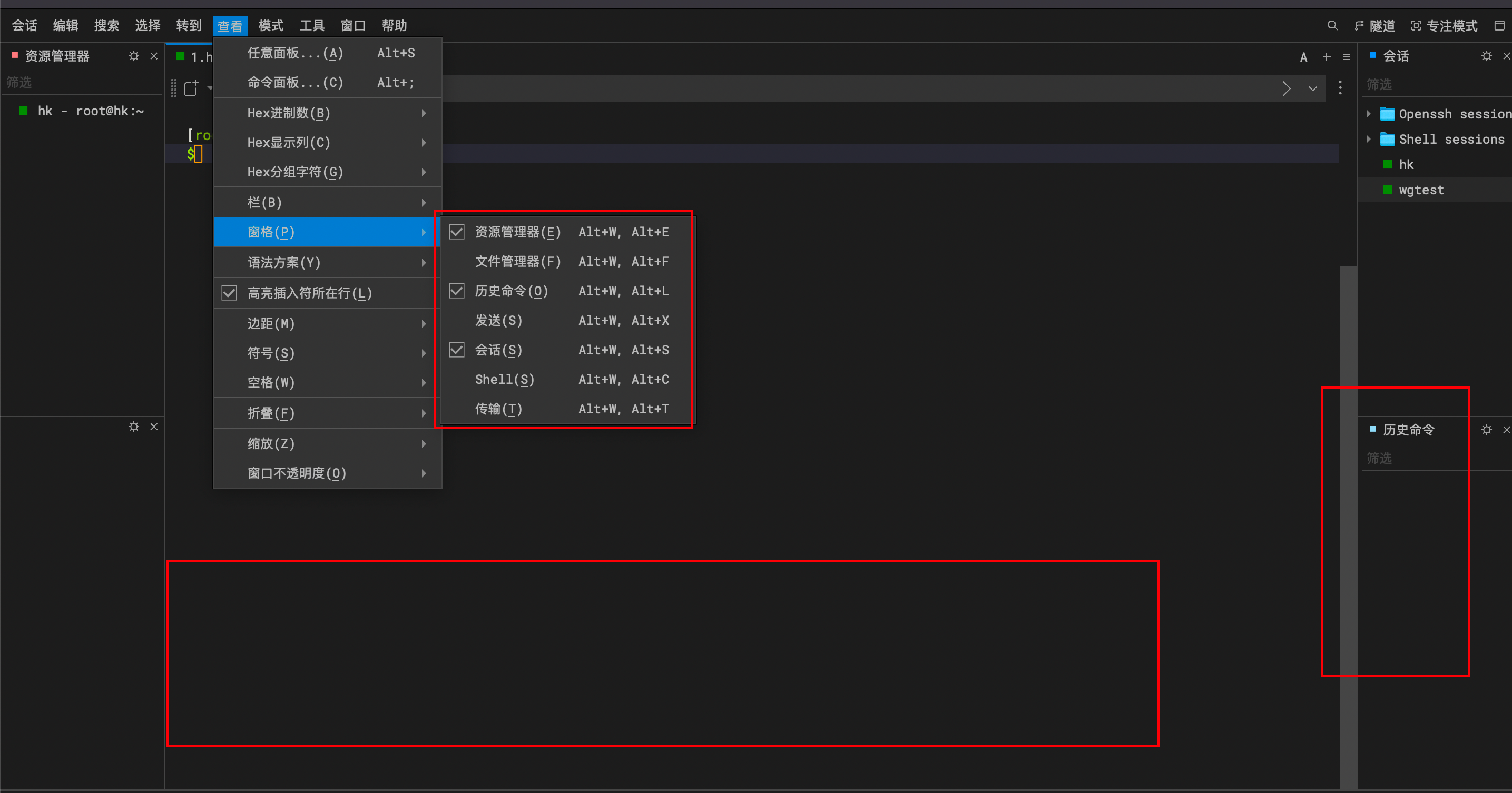The image size is (1512, 793).
Task: Open gear icon of lower-left empty panel
Action: (x=134, y=427)
